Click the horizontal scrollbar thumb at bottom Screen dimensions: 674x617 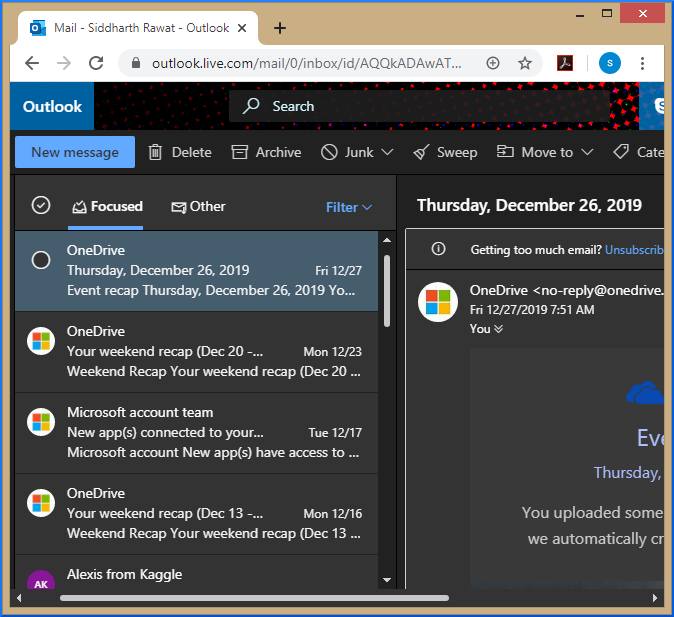pos(254,598)
